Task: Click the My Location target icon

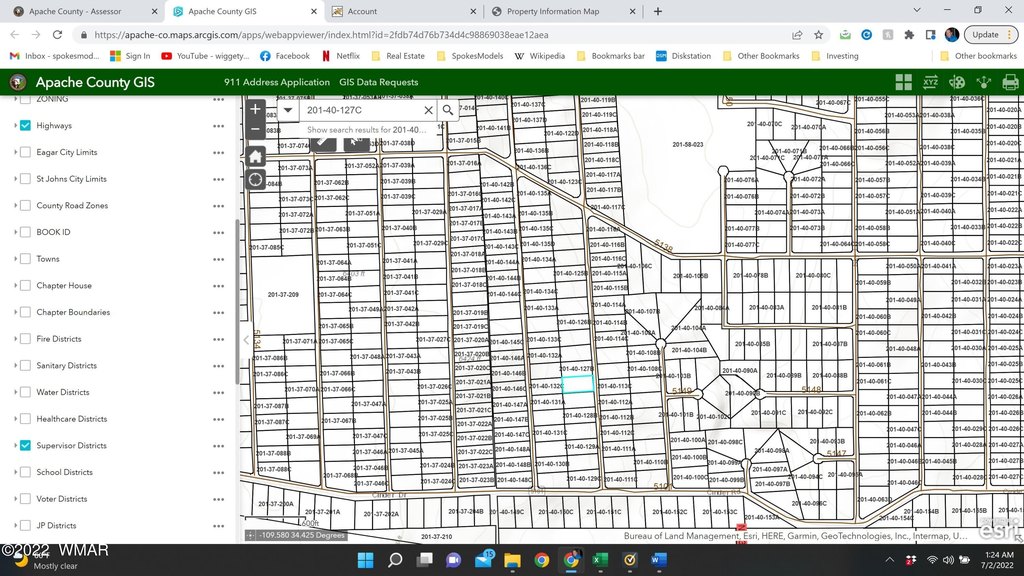Action: click(255, 180)
